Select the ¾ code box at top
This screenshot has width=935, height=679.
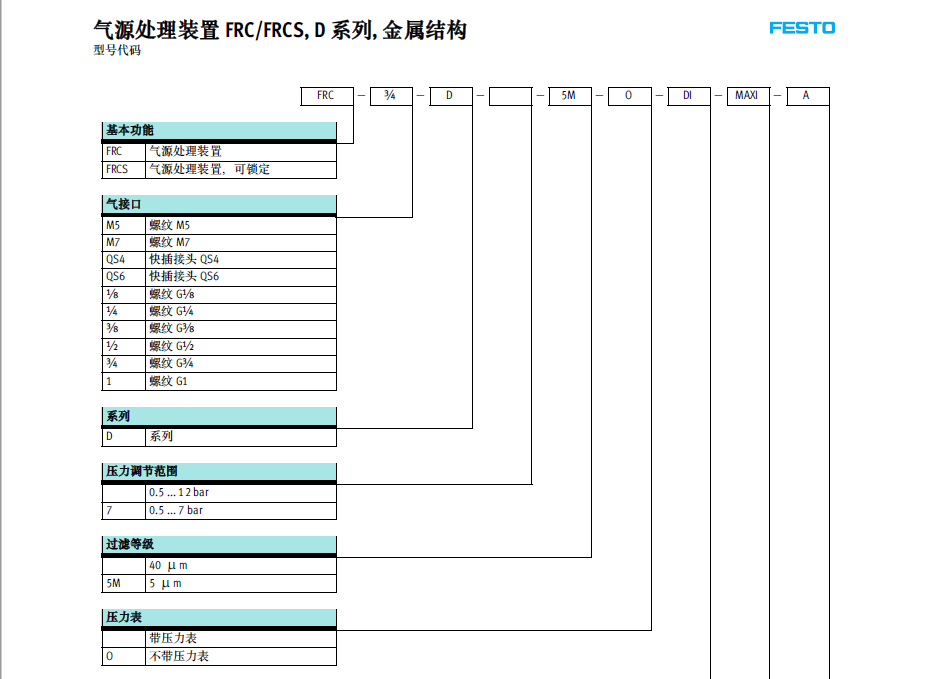(x=391, y=96)
